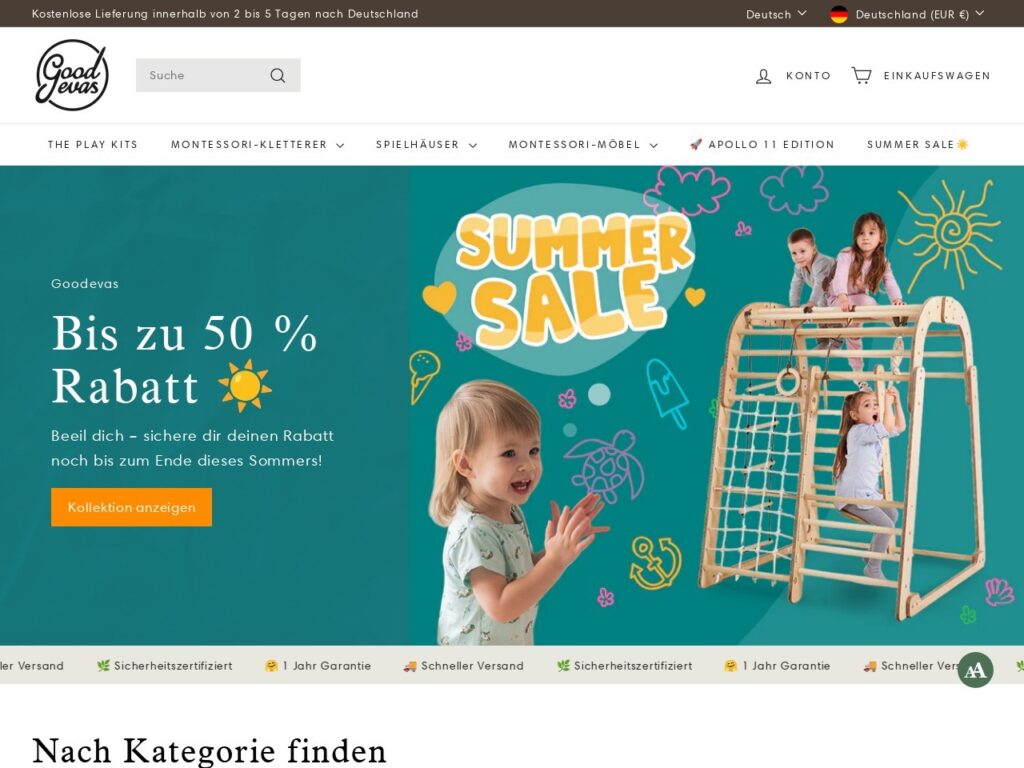Open The Play Kits menu item
Screen dimensions: 1024x768
coord(93,144)
